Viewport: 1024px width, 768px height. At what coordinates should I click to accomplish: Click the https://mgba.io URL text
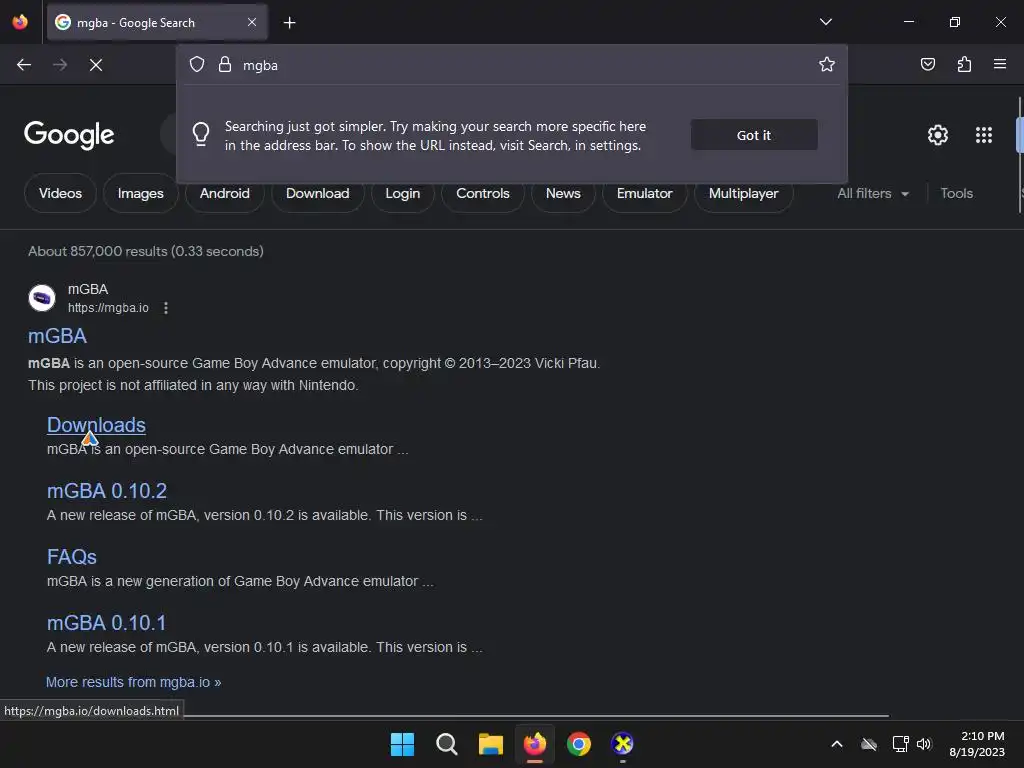pos(108,308)
